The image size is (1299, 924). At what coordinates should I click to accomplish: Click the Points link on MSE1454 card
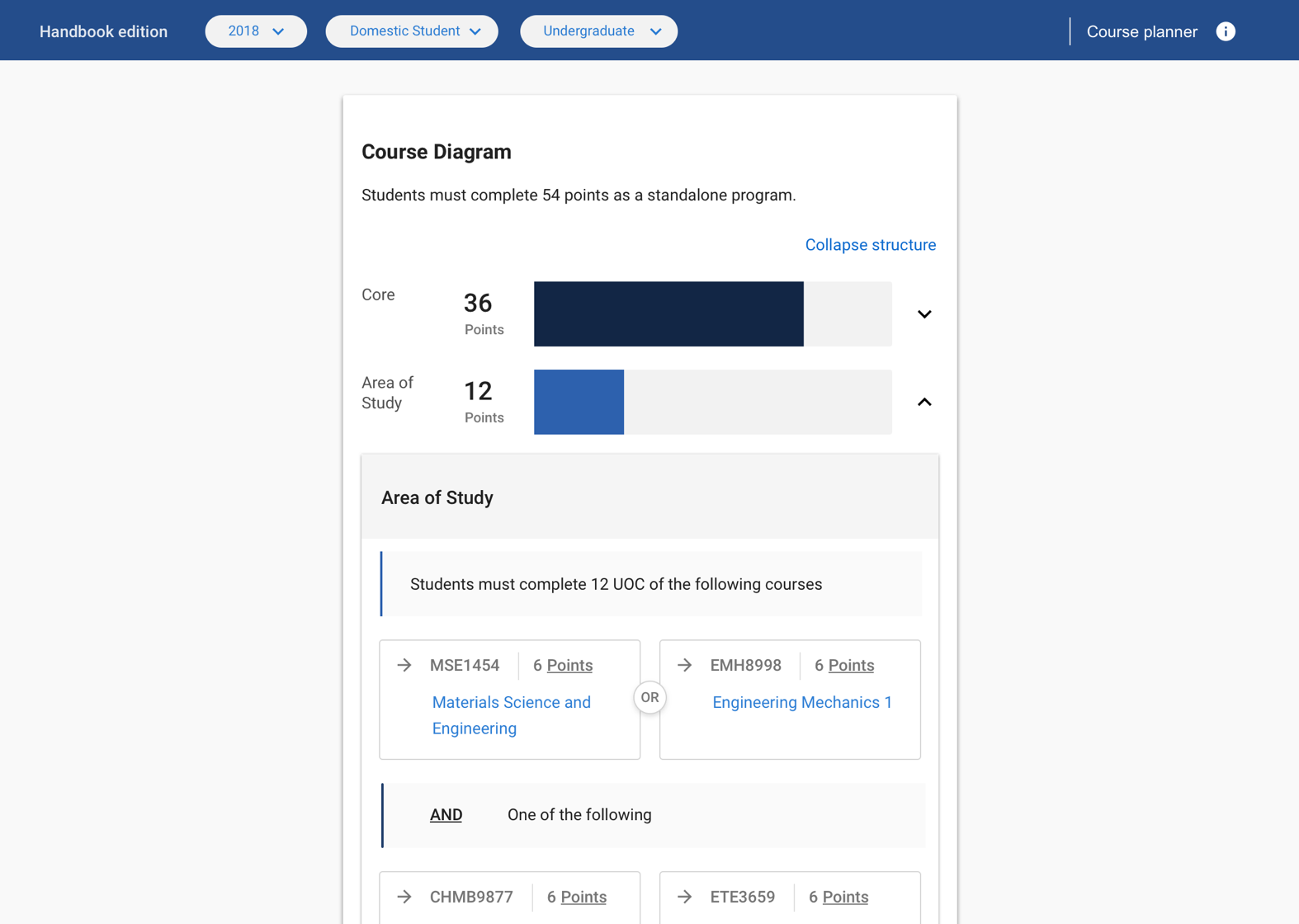pos(569,665)
